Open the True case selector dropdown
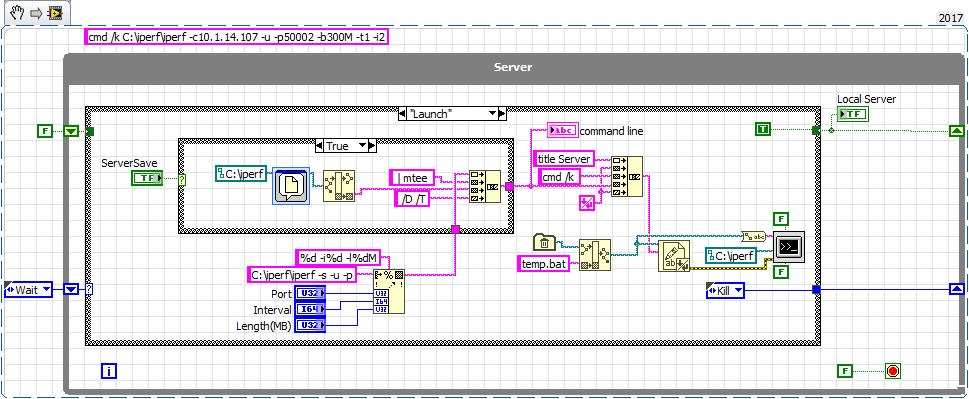 click(x=362, y=146)
